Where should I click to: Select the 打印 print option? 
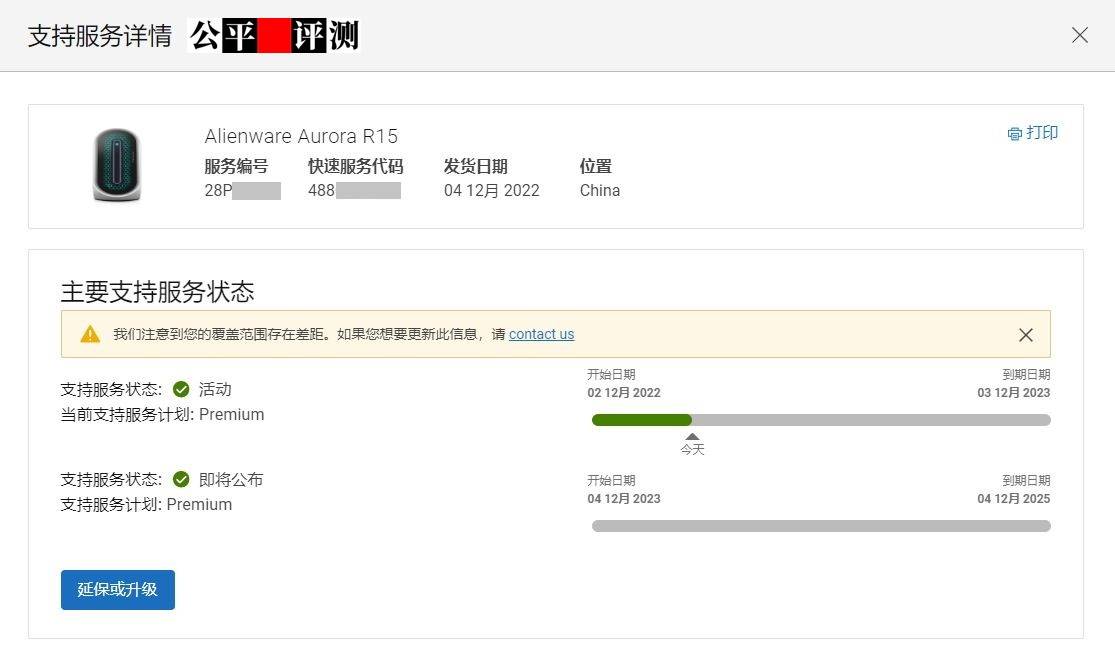[x=1040, y=132]
